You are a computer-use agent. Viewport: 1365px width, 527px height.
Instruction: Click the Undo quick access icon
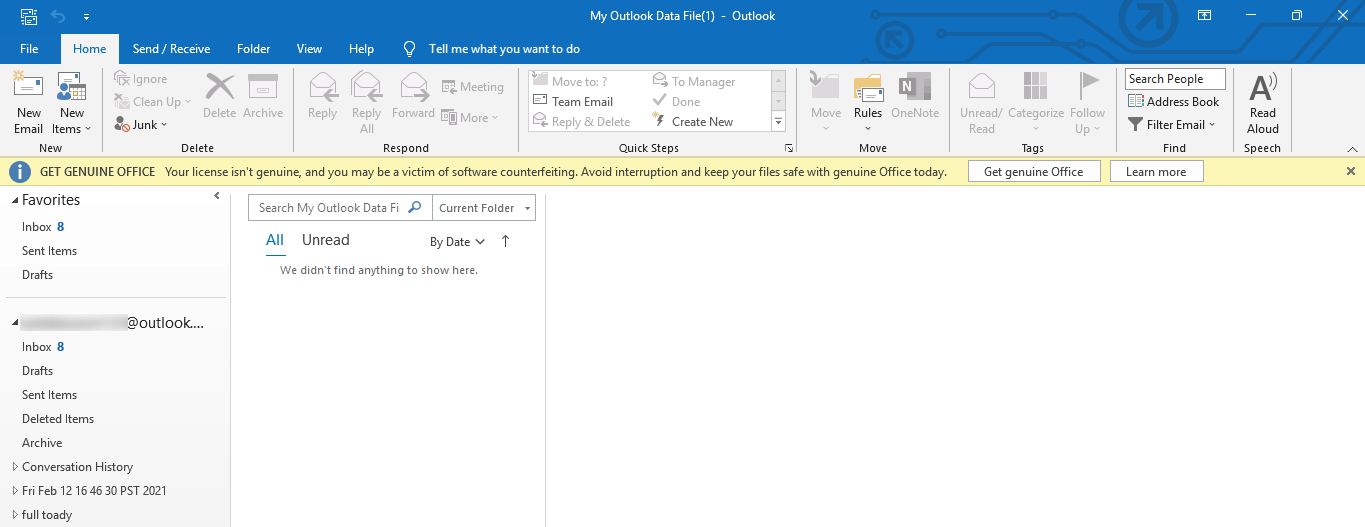tap(58, 16)
